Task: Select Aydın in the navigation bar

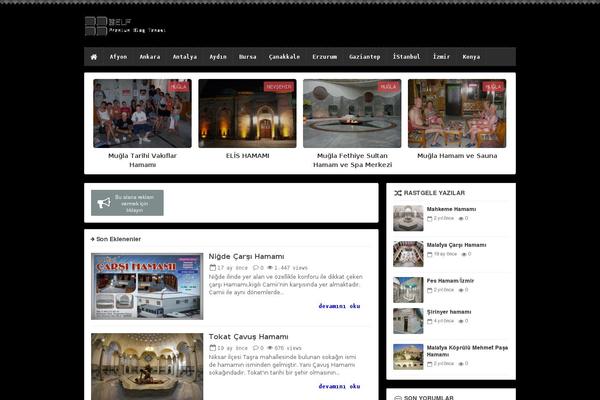Action: pos(218,57)
